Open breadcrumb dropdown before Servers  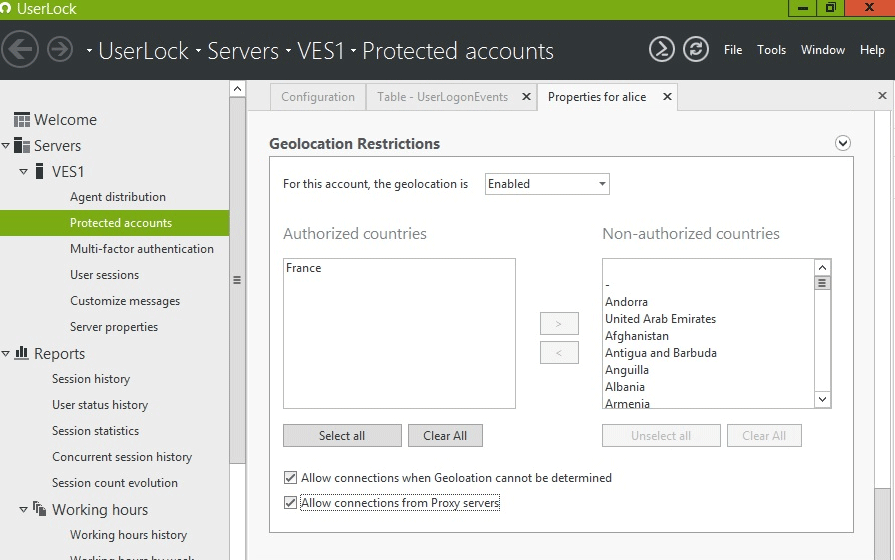coord(198,51)
